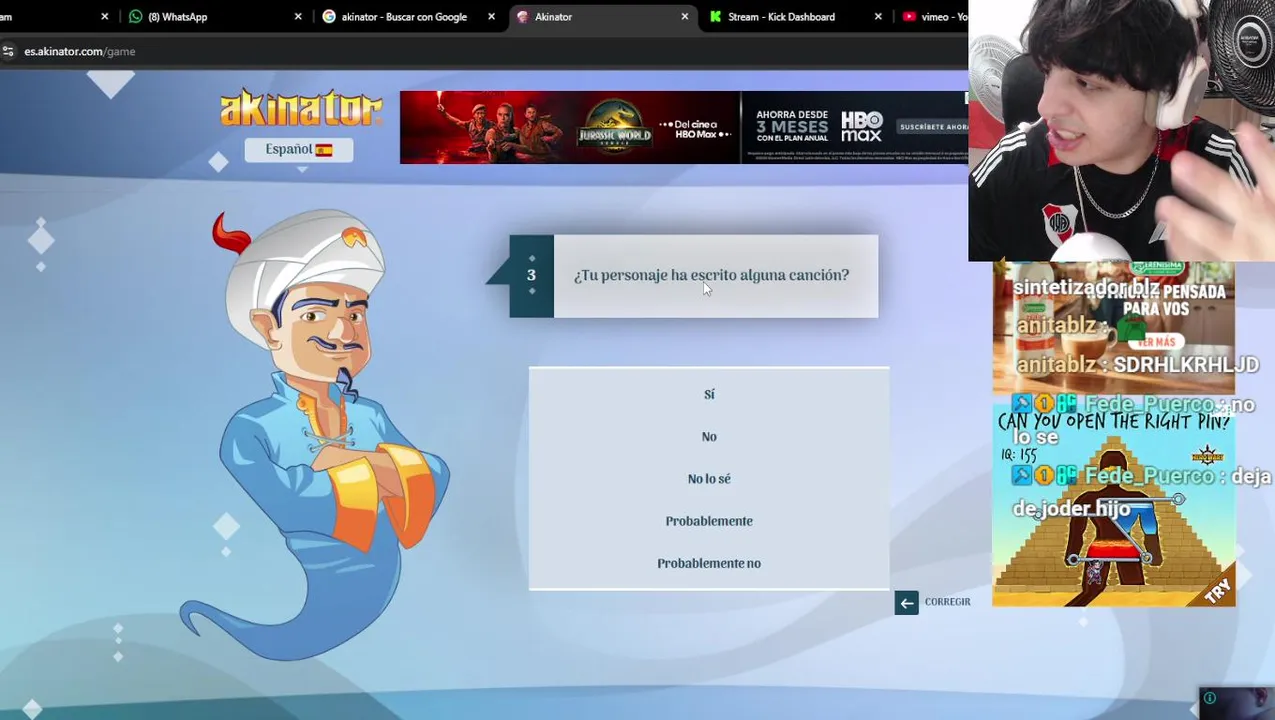Close the Google search tab
This screenshot has width=1275, height=720.
491,17
